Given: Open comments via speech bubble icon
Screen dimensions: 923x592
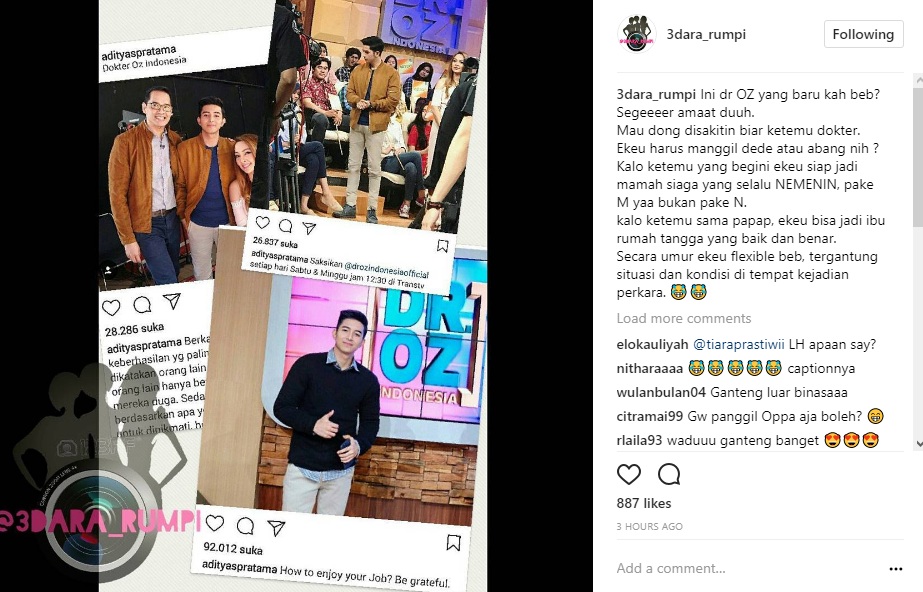Looking at the screenshot, I should pos(669,474).
